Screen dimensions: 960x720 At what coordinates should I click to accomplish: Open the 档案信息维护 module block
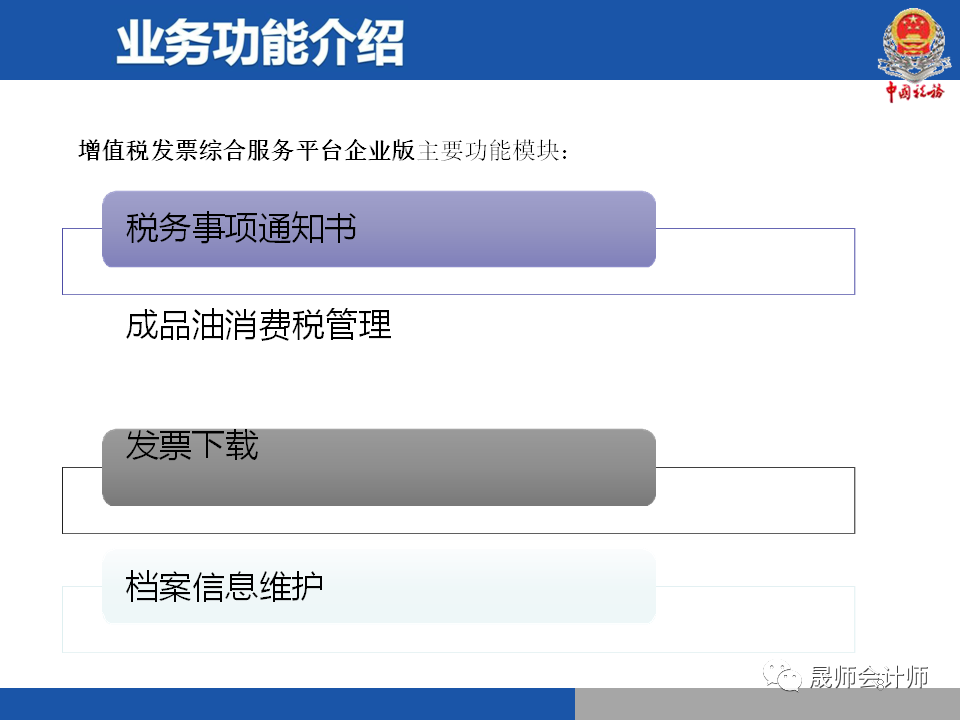pyautogui.click(x=379, y=587)
